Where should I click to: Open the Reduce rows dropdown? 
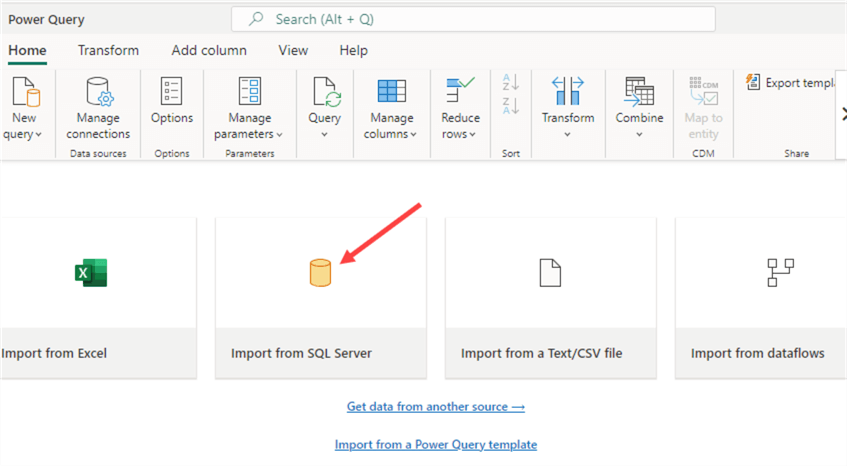(x=460, y=134)
